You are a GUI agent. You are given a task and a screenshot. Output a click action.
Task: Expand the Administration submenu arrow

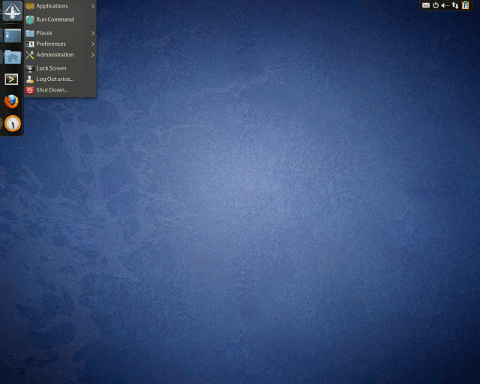pos(93,55)
